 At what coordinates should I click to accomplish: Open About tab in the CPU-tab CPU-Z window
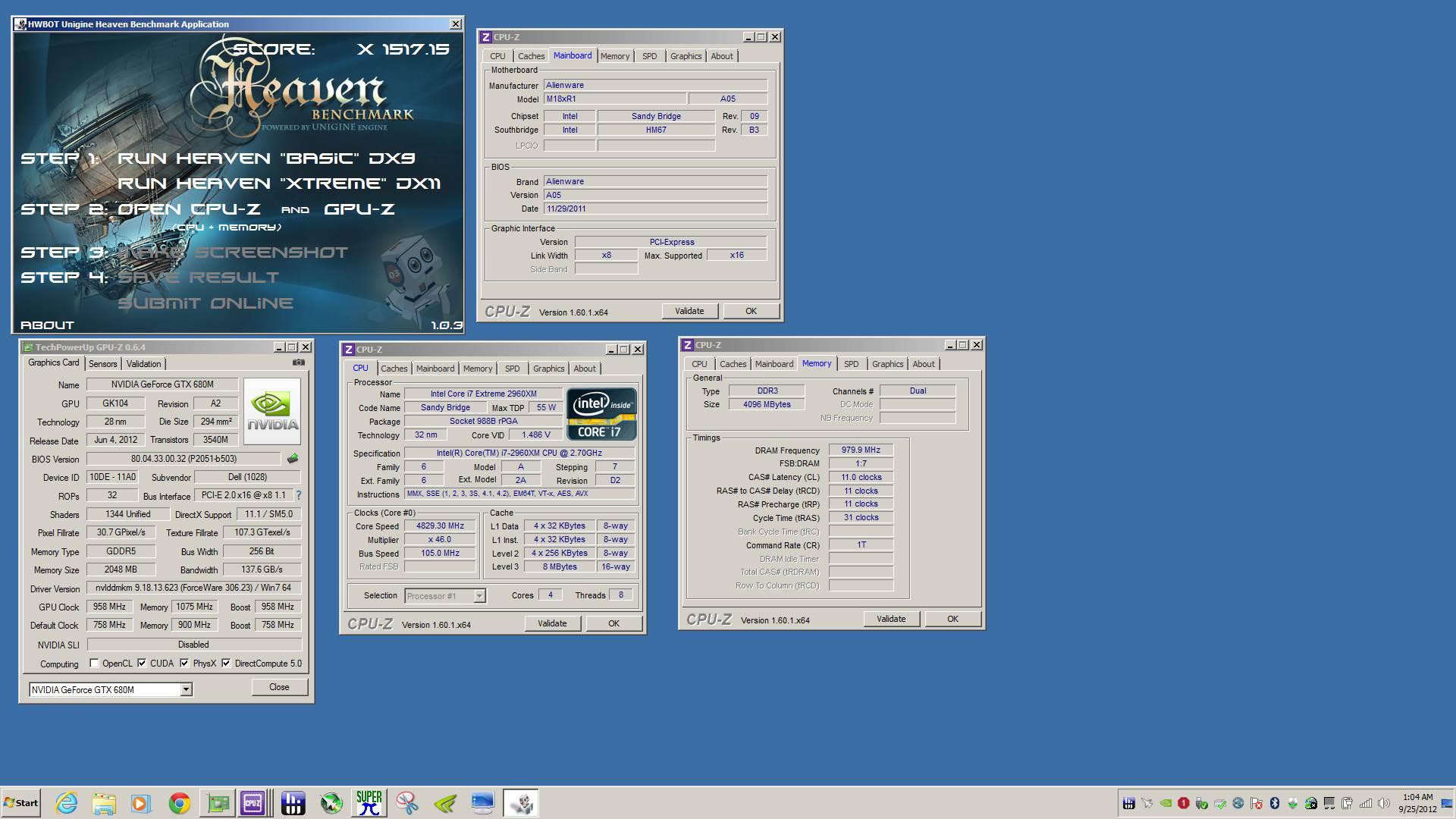(584, 369)
